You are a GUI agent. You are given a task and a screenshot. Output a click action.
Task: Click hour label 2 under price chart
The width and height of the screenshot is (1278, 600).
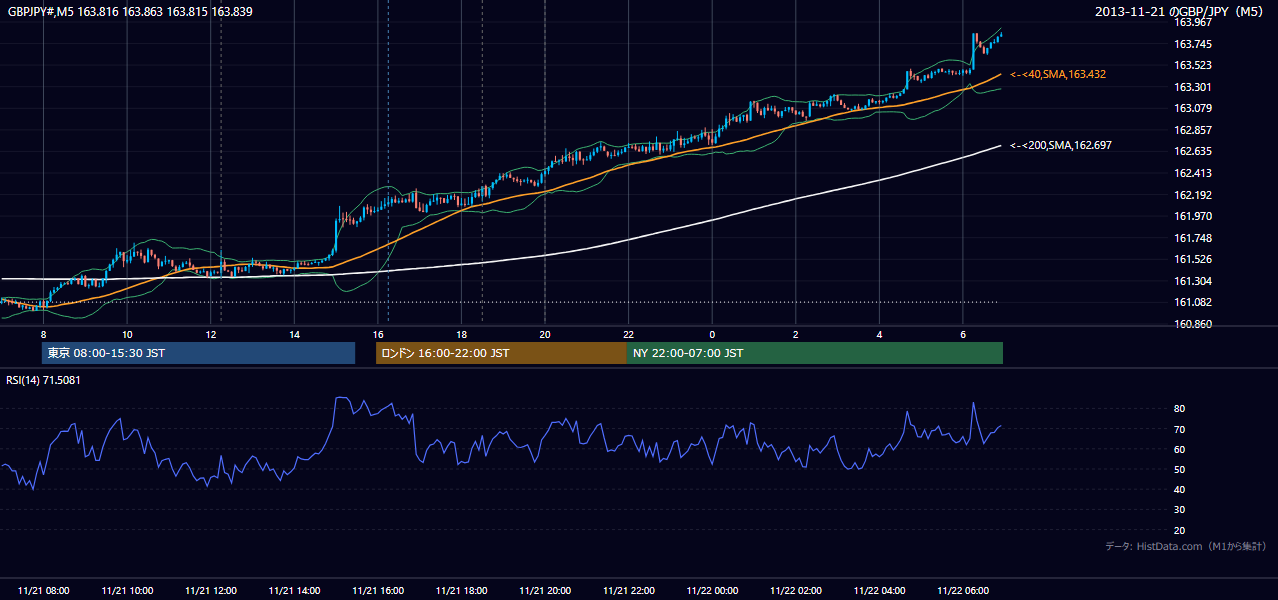point(795,334)
